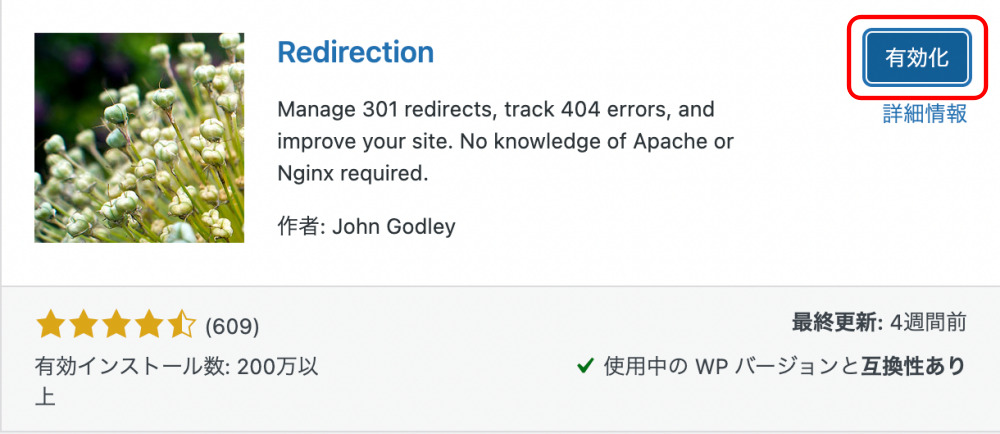Click the 使用中の WP バージョンと text
This screenshot has height=434, width=1000.
pos(731,366)
